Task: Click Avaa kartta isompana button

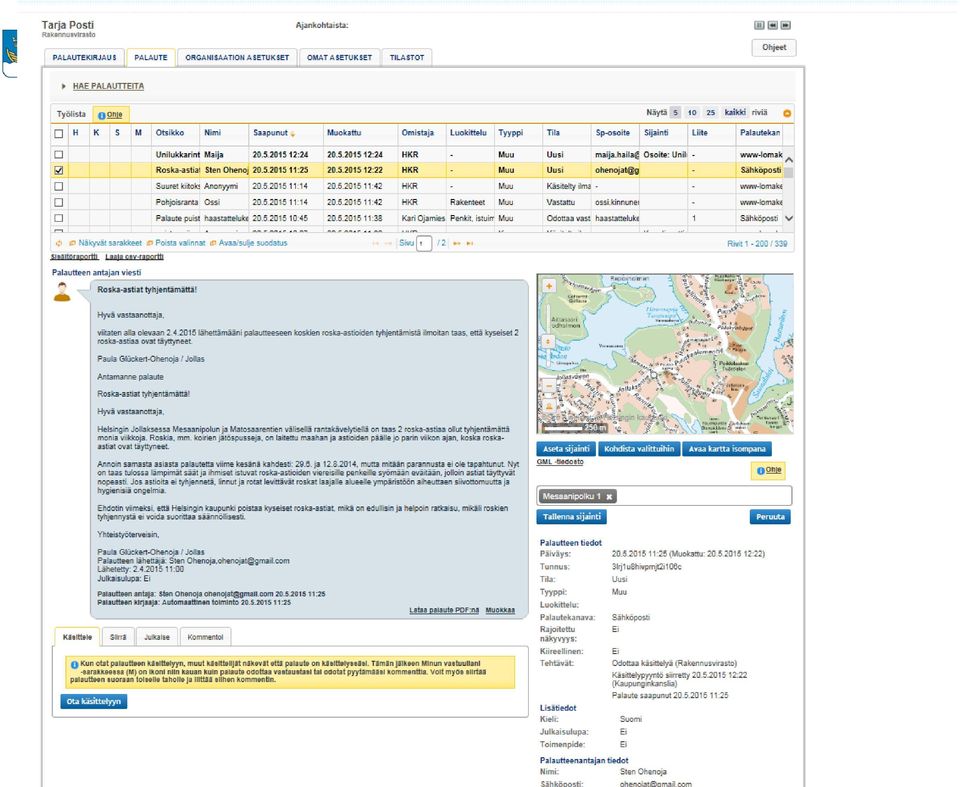Action: (x=727, y=449)
